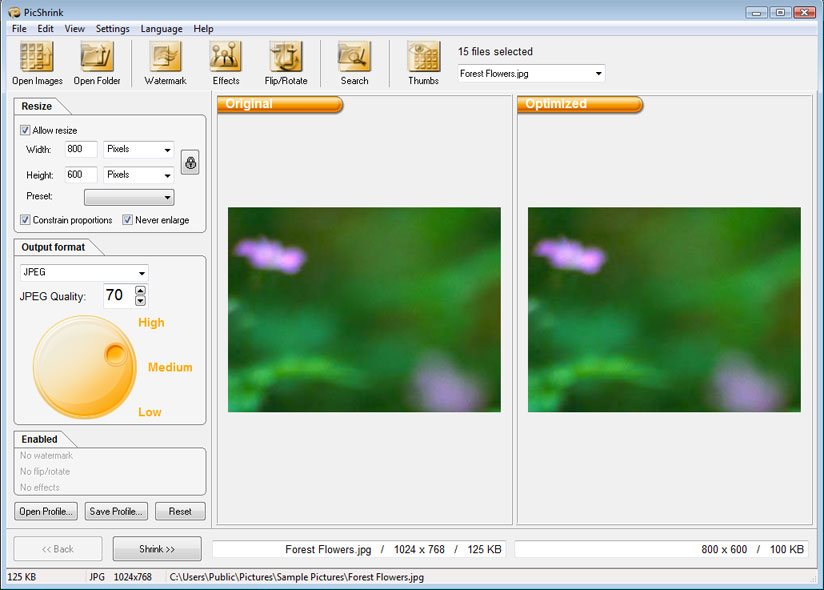
Task: Click the Original preview image
Action: [x=364, y=309]
